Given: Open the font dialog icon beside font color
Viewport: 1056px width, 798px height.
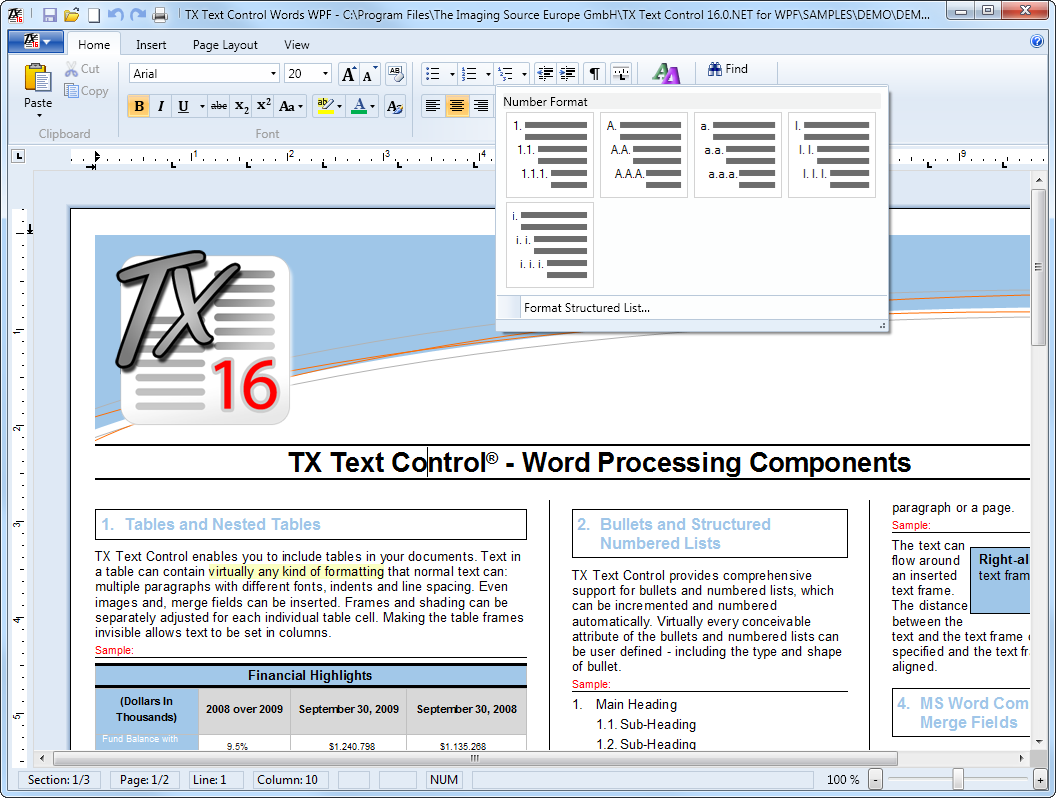Looking at the screenshot, I should [x=395, y=106].
